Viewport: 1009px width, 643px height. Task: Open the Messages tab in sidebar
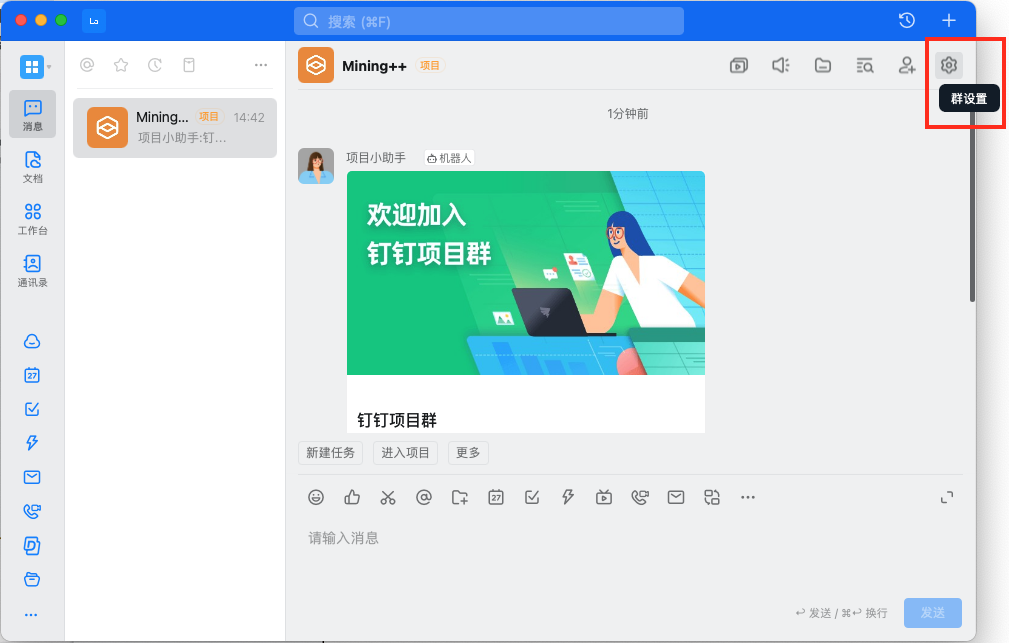point(32,115)
